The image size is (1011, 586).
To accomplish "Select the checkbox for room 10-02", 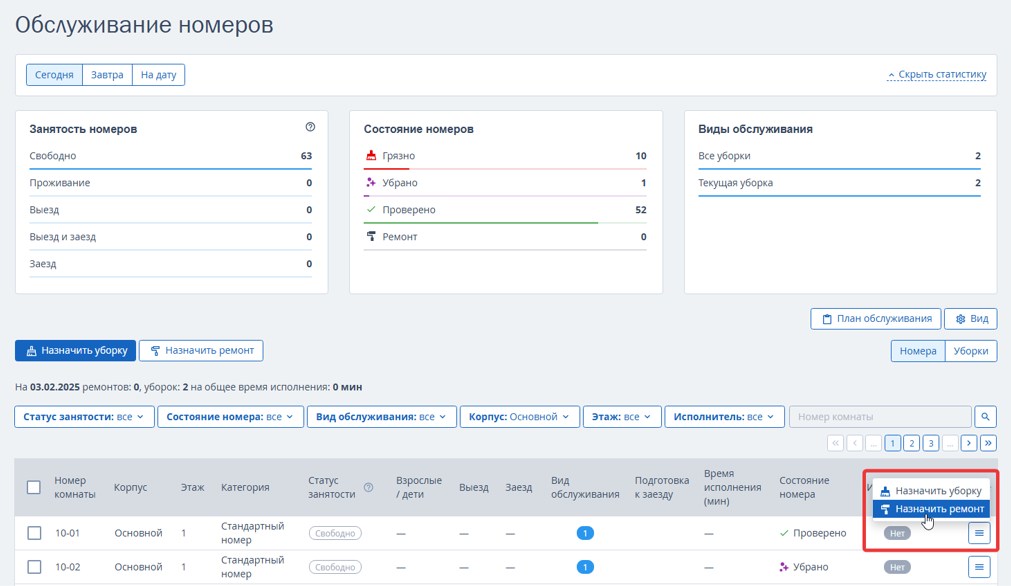I will point(34,567).
